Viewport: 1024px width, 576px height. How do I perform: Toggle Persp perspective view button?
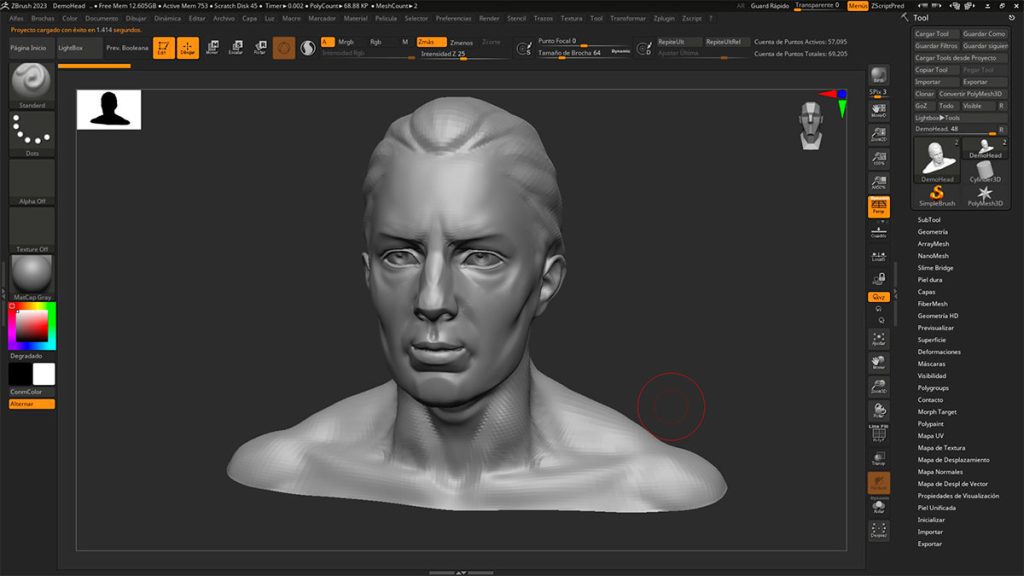pos(878,206)
